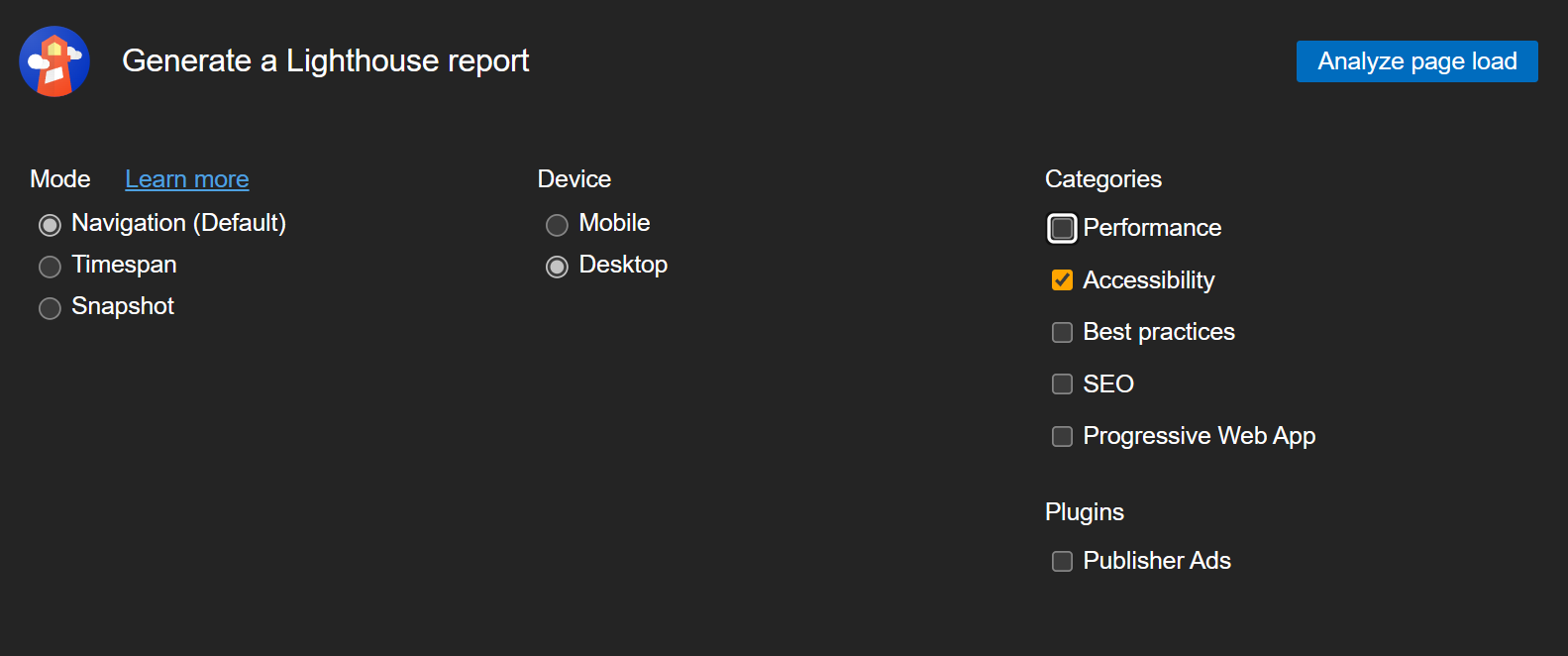Open the Learn more link

point(186,179)
